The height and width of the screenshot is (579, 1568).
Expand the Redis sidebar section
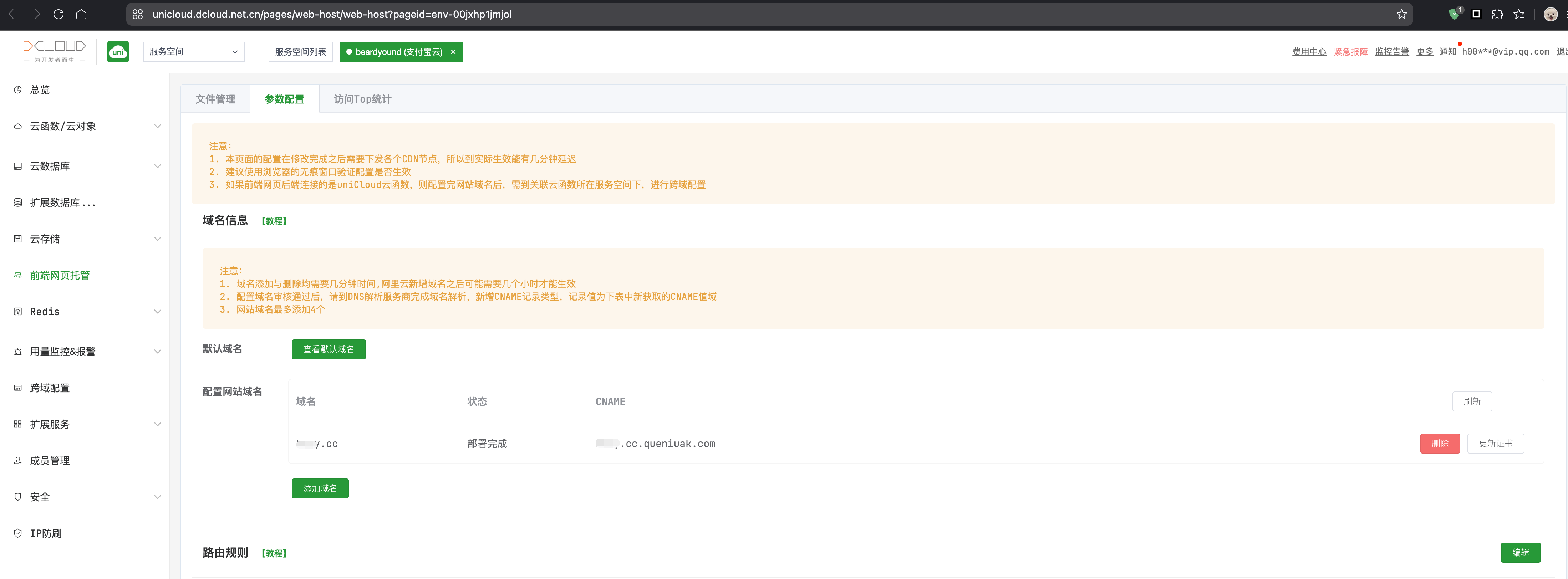click(157, 312)
